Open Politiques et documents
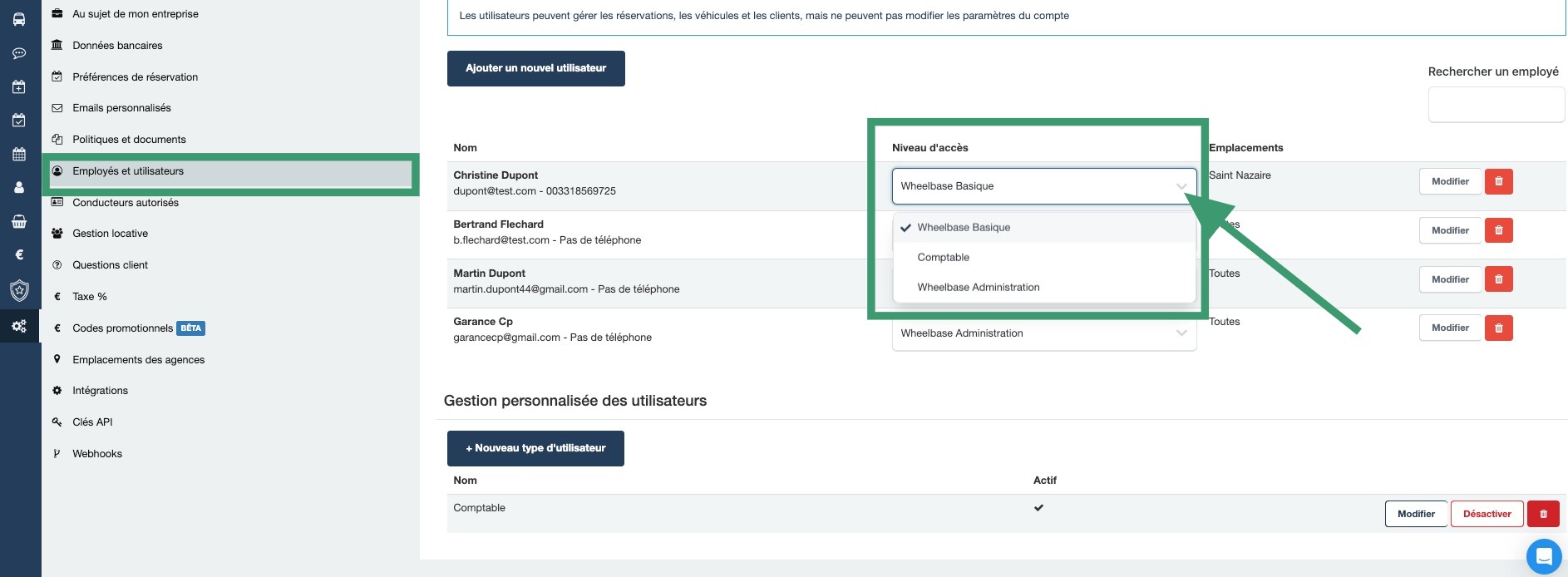This screenshot has height=577, width=1568. pos(129,140)
